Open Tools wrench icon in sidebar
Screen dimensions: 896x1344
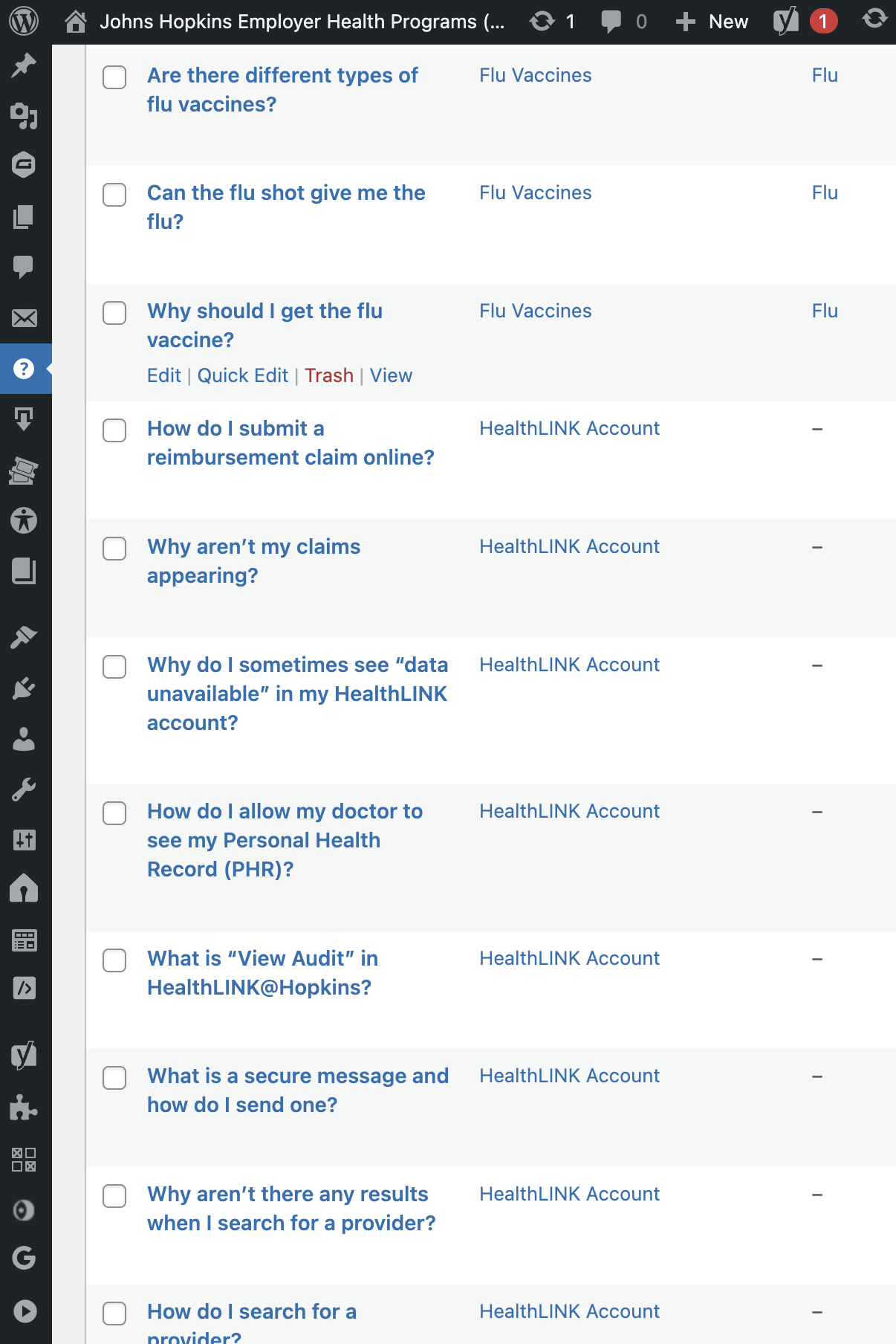point(24,789)
